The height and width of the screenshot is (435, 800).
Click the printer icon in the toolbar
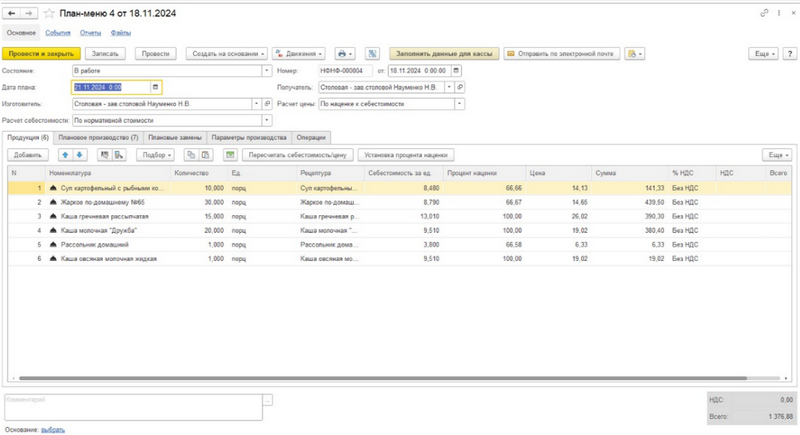point(342,53)
